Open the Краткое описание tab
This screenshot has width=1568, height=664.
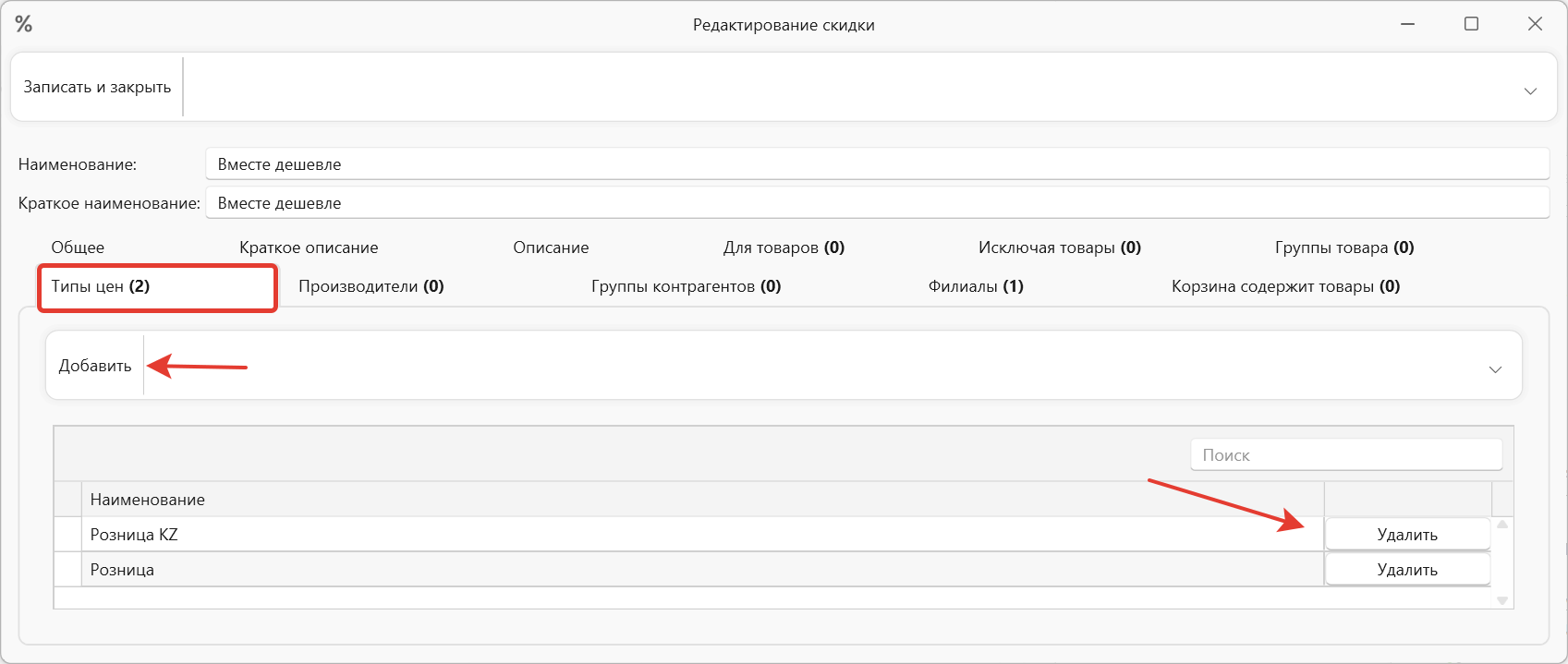(309, 247)
